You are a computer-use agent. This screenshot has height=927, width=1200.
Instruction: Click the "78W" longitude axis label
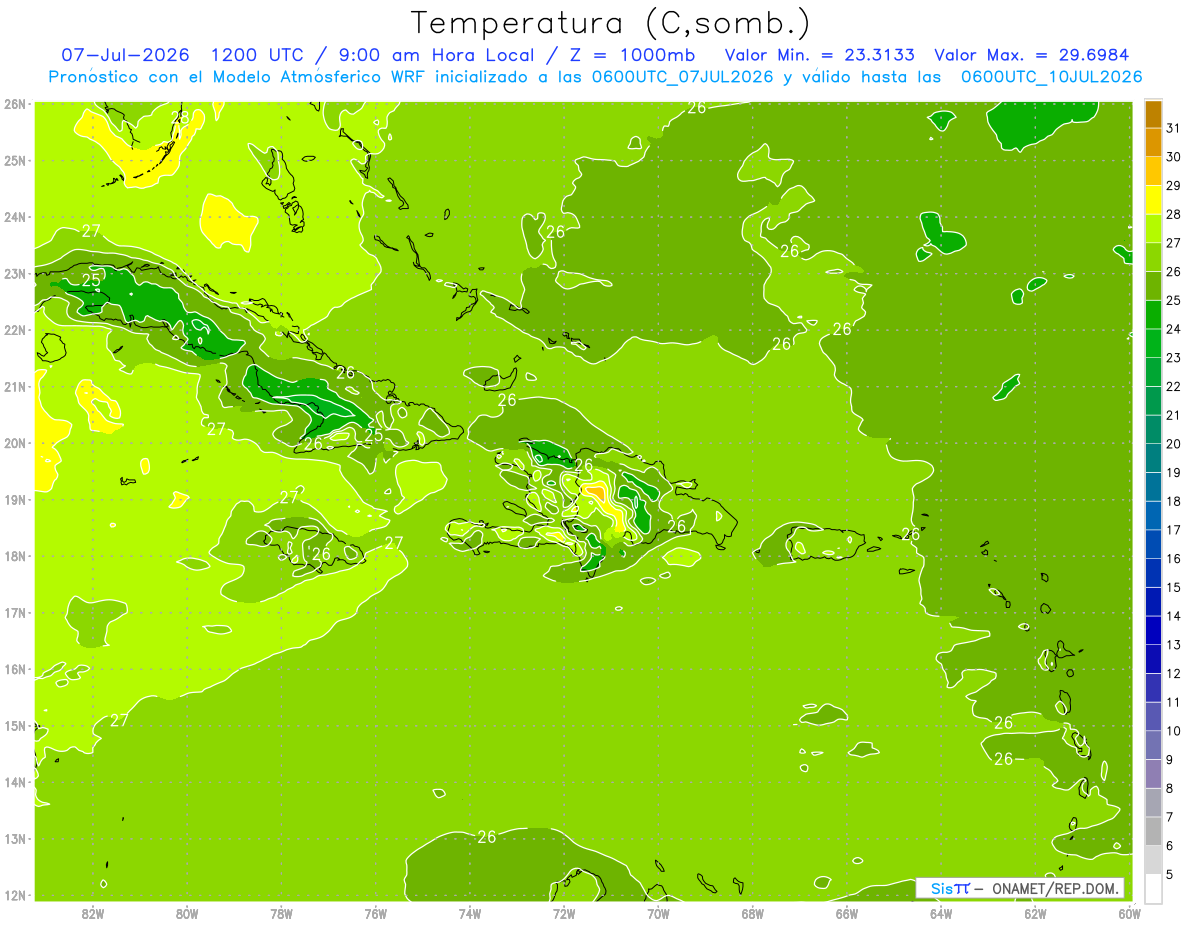coord(281,914)
